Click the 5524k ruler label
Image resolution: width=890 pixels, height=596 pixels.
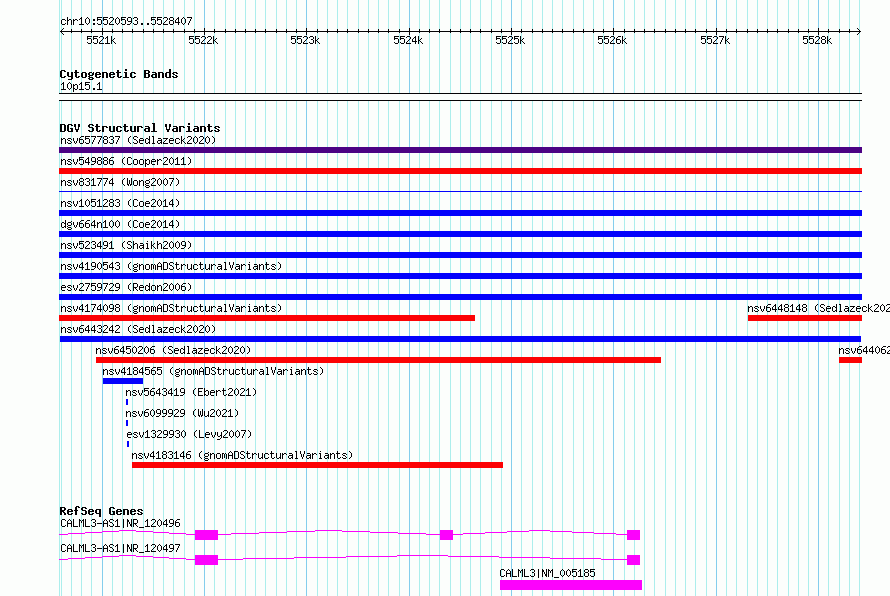[408, 40]
